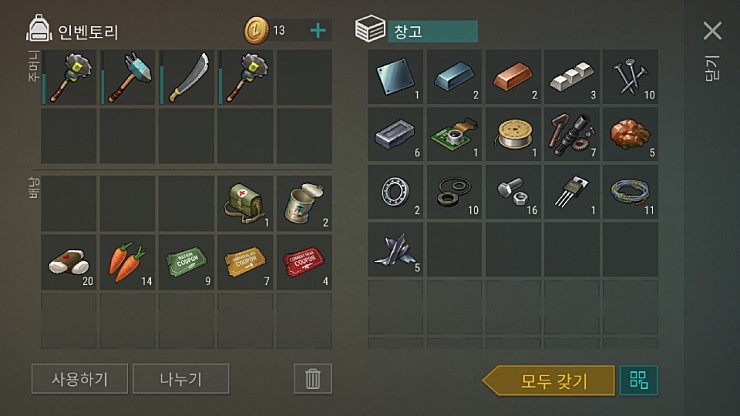This screenshot has width=740, height=416.
Task: Select the green coupon stack
Action: 186,262
